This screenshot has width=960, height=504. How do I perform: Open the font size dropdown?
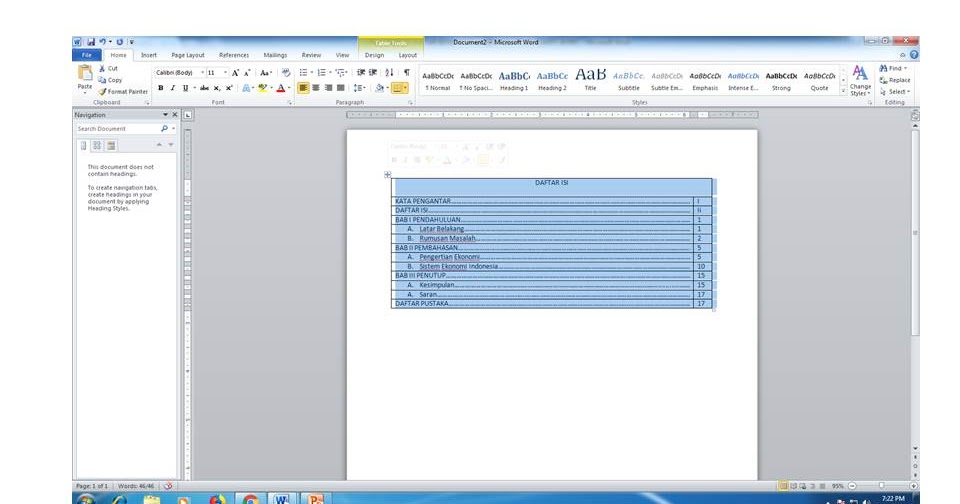click(x=225, y=73)
